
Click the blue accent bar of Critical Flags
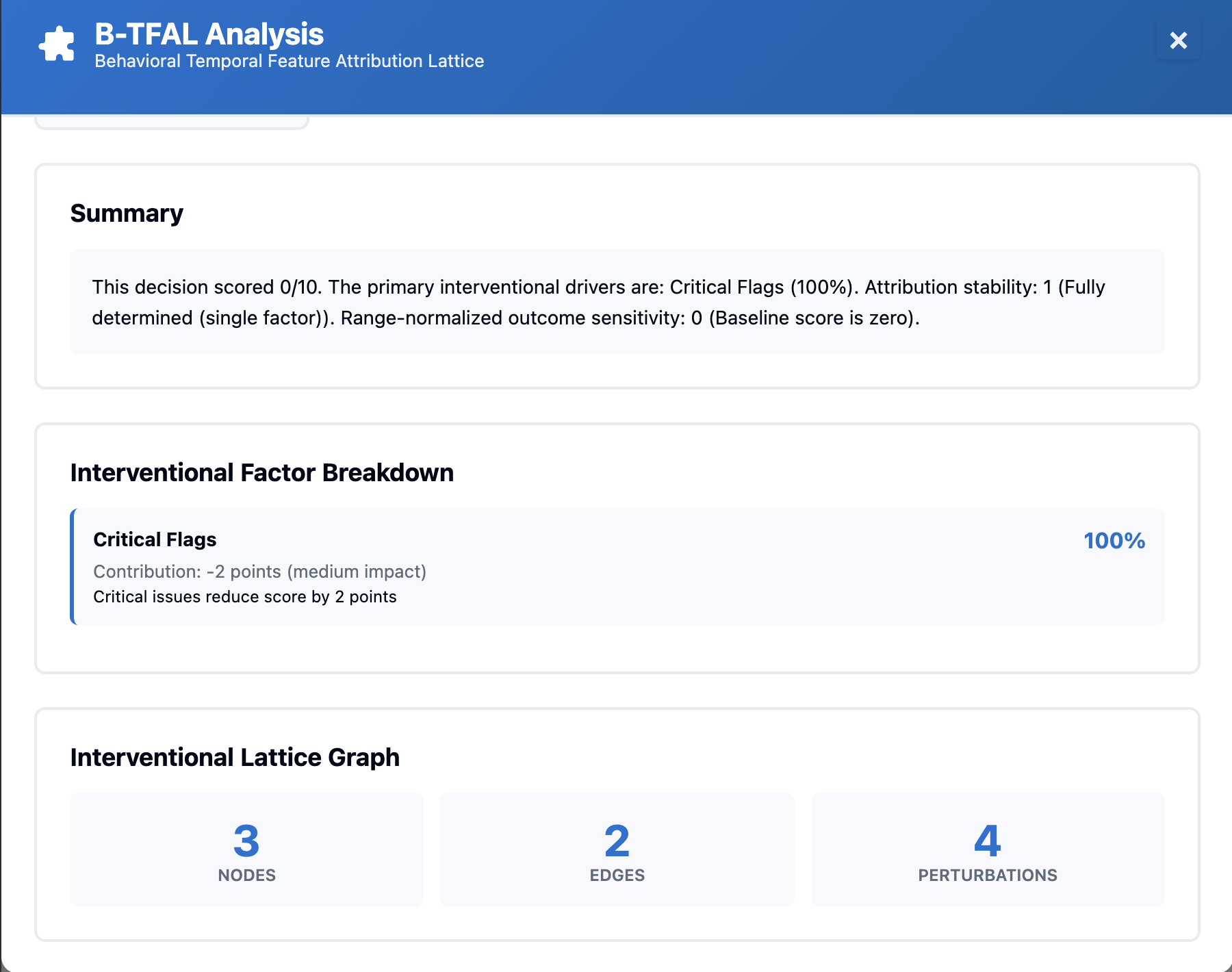pyautogui.click(x=73, y=567)
